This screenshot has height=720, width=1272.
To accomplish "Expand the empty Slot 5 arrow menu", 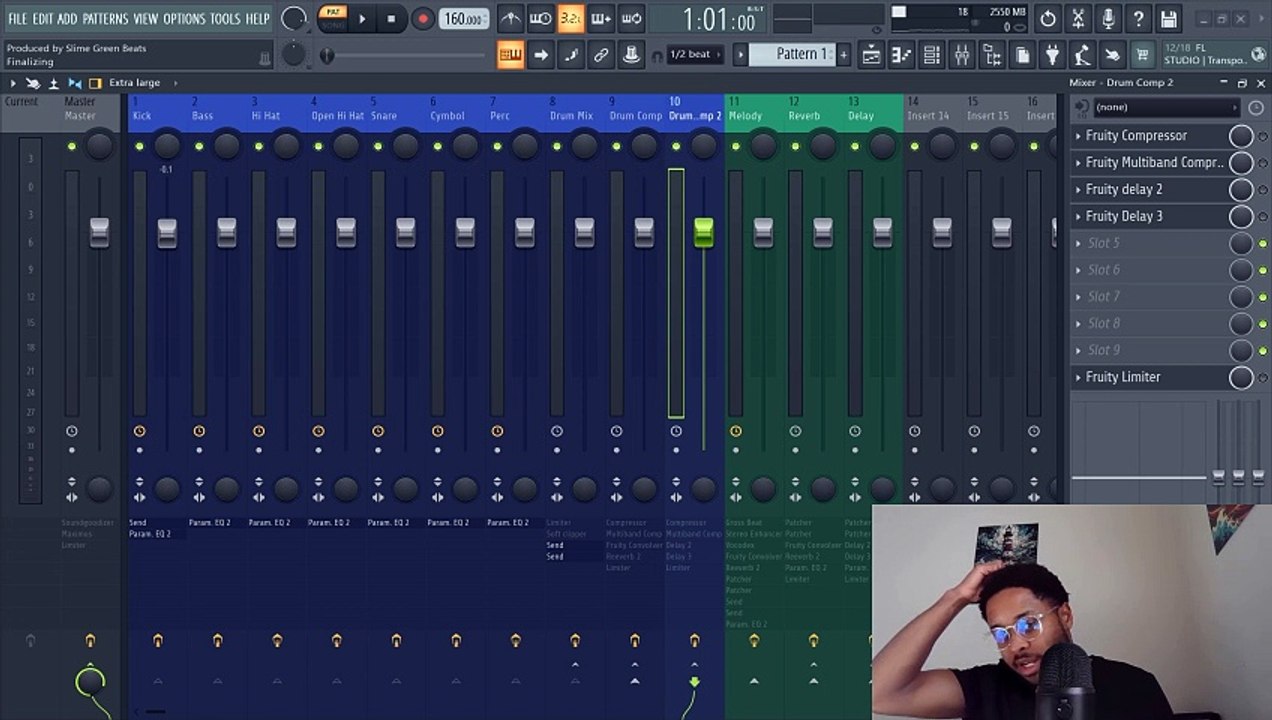I will point(1079,244).
